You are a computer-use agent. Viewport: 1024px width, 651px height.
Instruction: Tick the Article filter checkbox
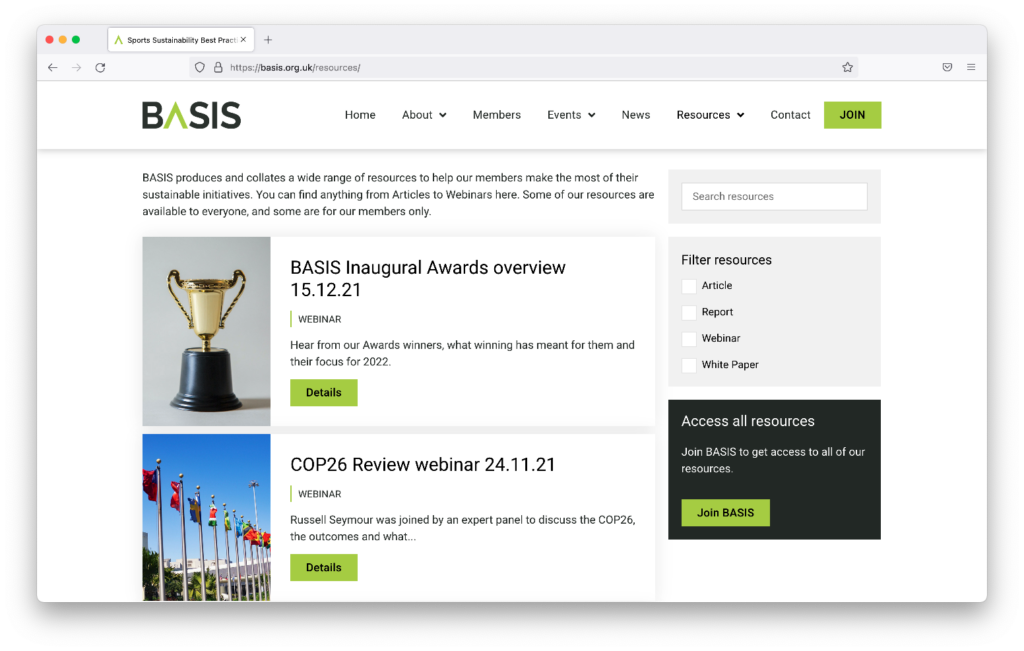(x=688, y=286)
